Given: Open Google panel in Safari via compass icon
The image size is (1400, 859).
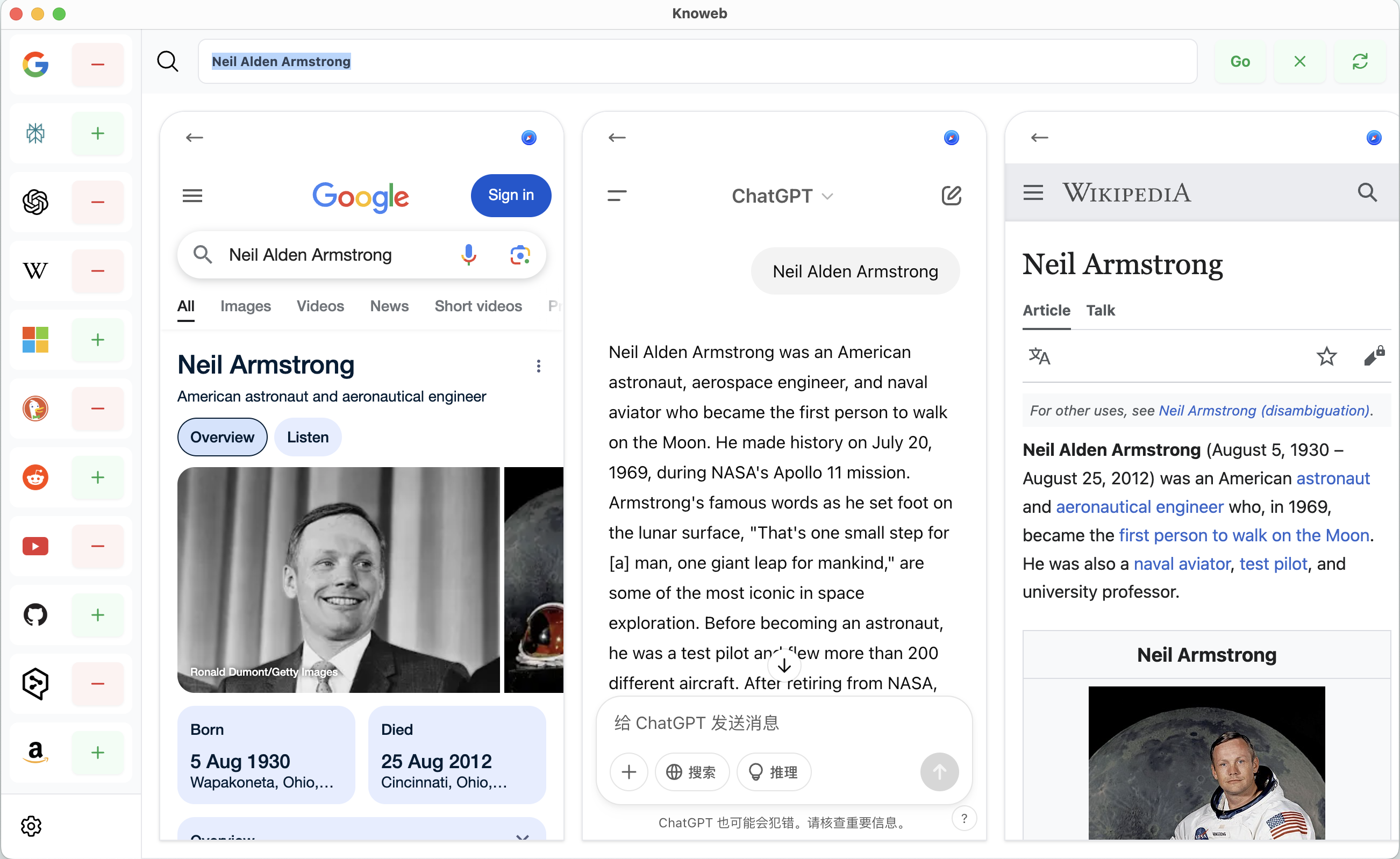Looking at the screenshot, I should [x=528, y=138].
